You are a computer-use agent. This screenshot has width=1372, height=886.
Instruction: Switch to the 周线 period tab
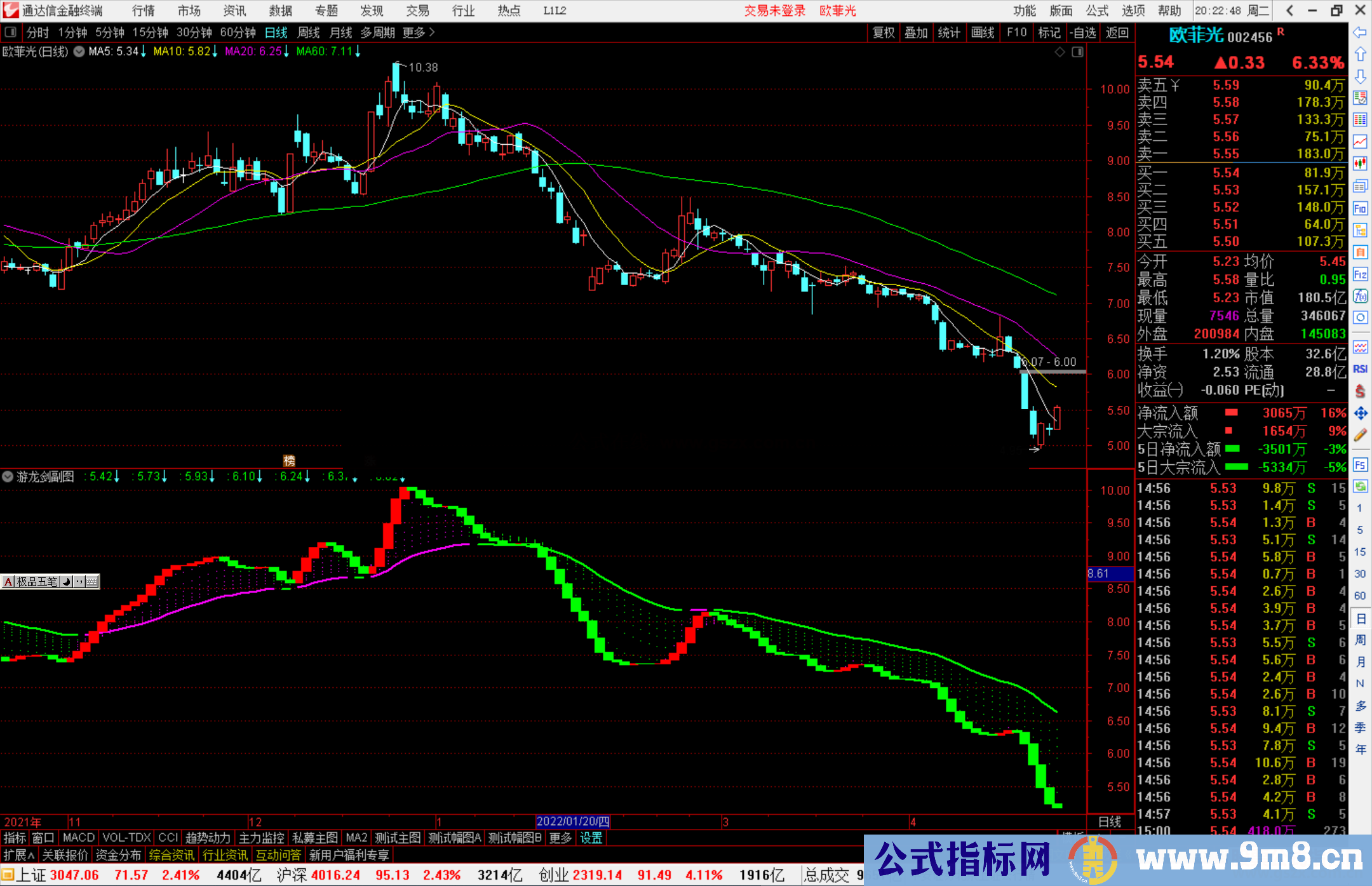[308, 32]
